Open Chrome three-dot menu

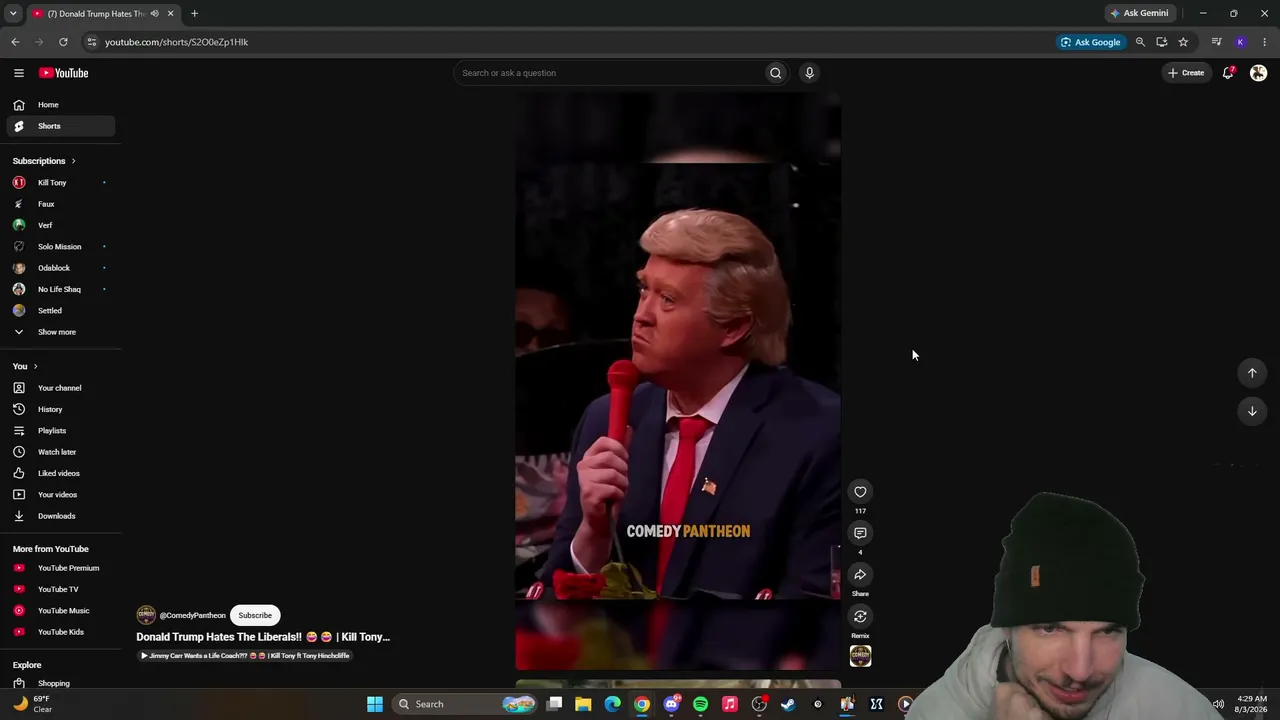click(1265, 42)
